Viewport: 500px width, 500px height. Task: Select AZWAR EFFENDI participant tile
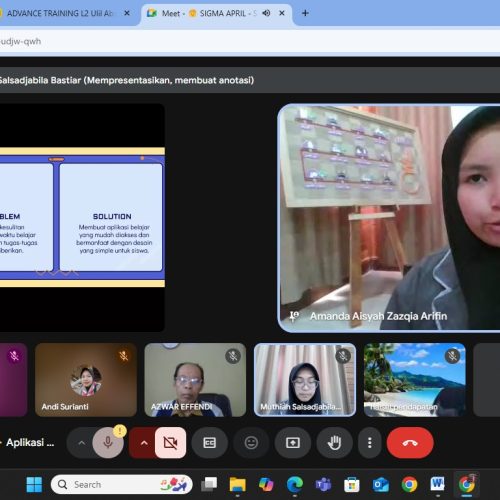point(195,380)
